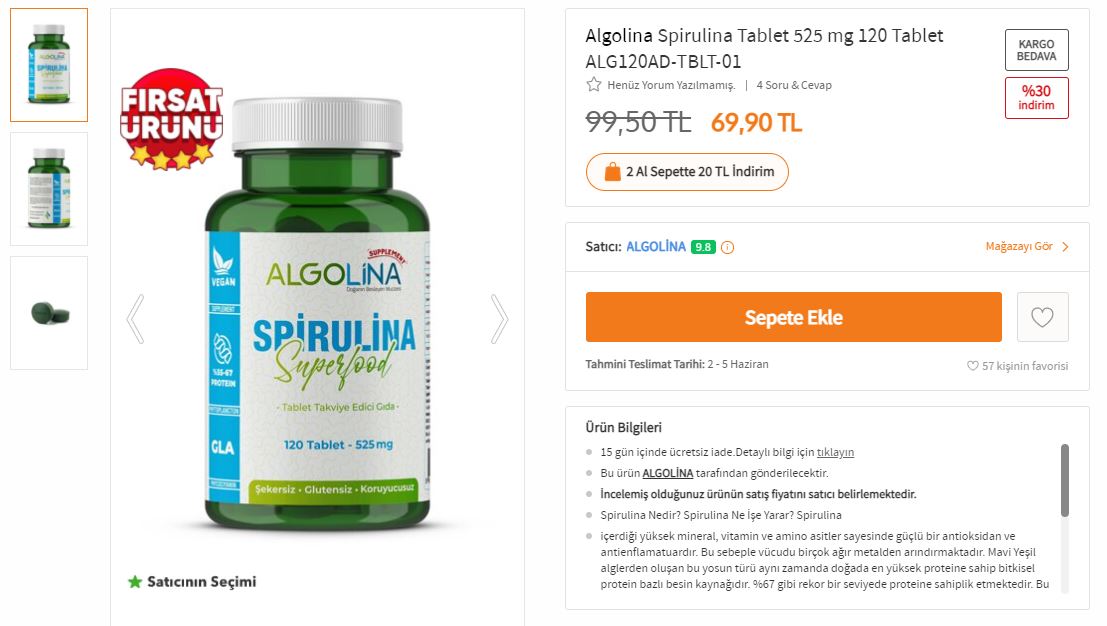Click the seller rating info icon
This screenshot has width=1107, height=626.
click(727, 247)
